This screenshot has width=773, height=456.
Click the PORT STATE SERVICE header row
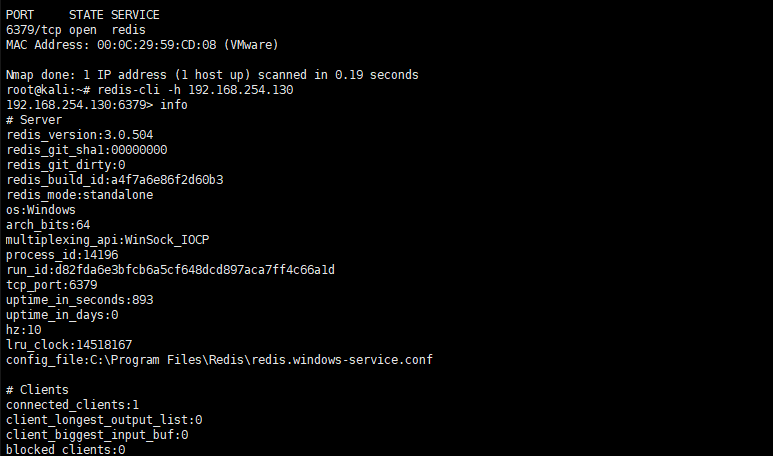point(83,15)
